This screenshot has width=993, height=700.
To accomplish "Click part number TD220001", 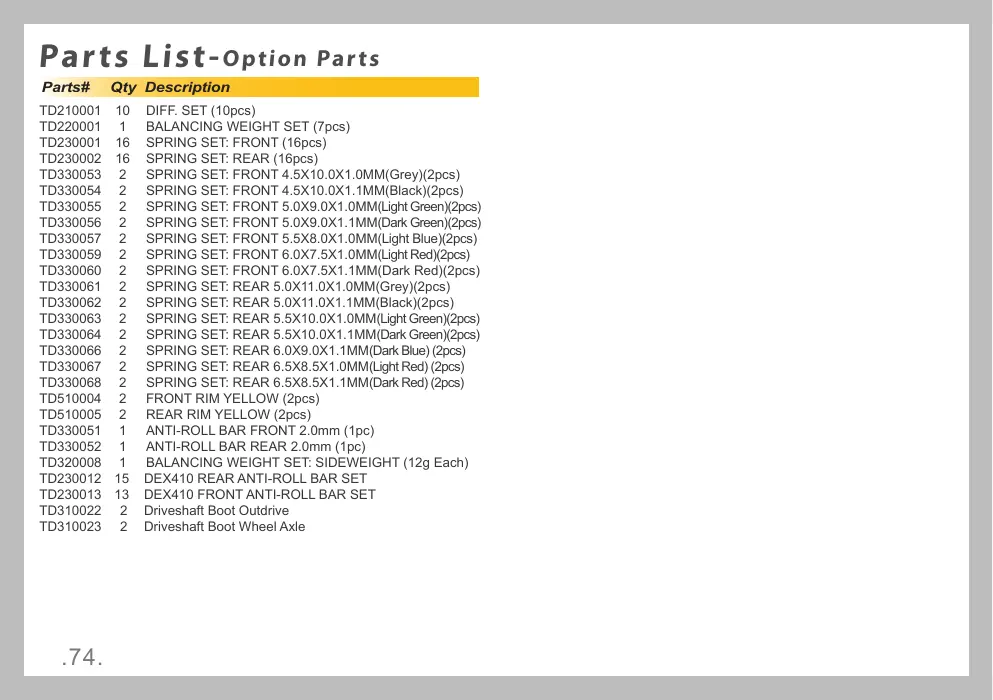I will pyautogui.click(x=70, y=127).
